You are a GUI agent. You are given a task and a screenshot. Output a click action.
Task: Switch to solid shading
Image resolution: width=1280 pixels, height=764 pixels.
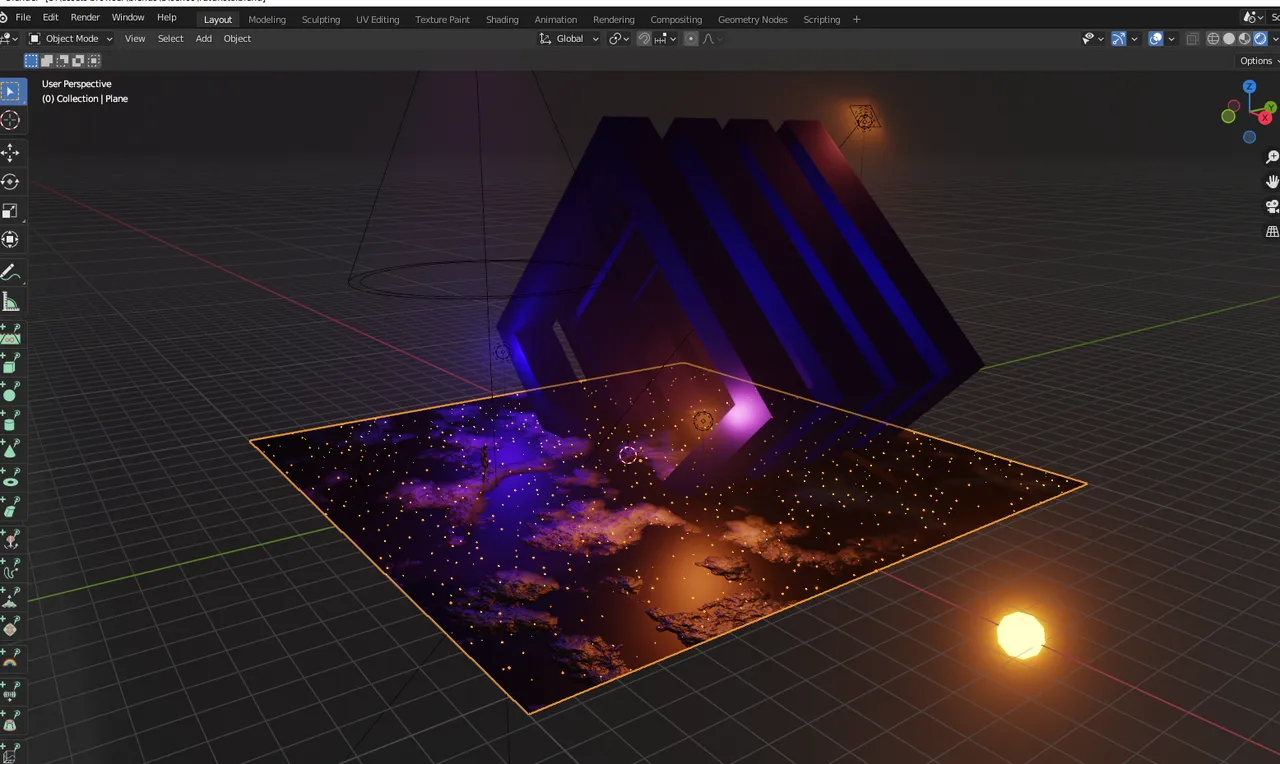click(1229, 39)
